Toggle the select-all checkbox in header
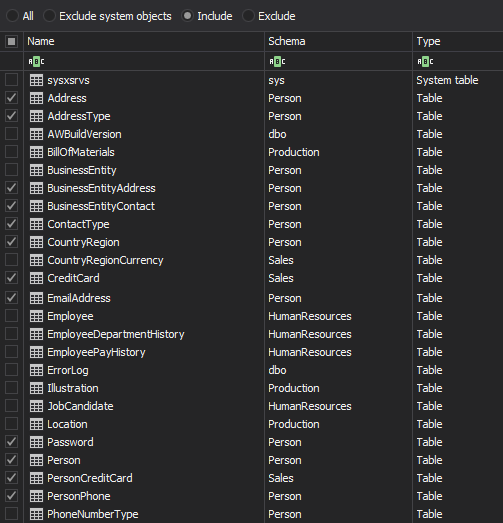503x523 pixels. (12, 41)
